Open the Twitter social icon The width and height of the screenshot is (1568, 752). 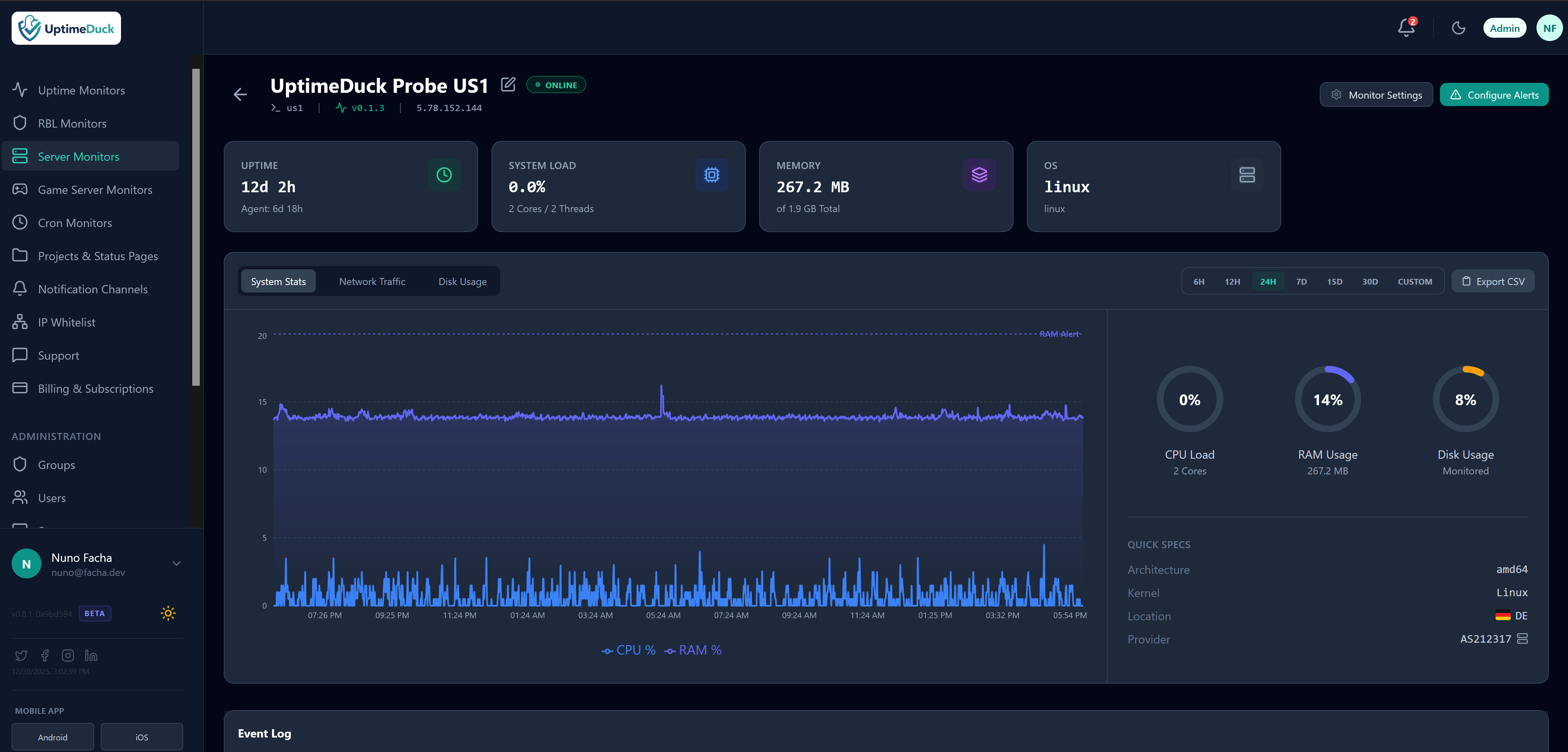(x=21, y=655)
